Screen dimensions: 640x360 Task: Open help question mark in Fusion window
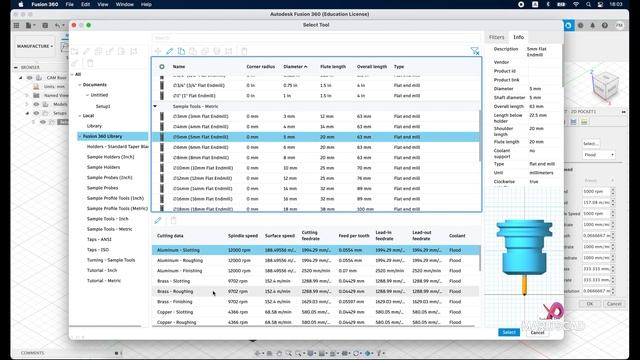[x=605, y=25]
